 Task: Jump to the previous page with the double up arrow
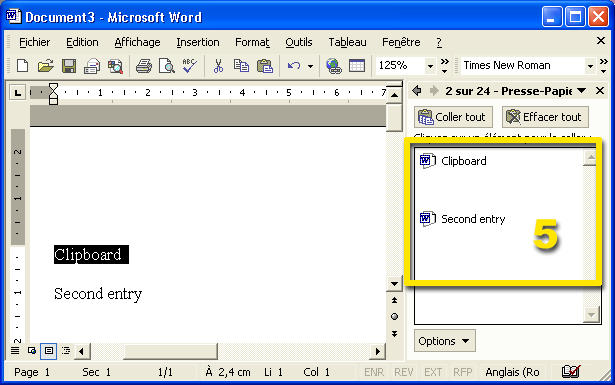[395, 300]
